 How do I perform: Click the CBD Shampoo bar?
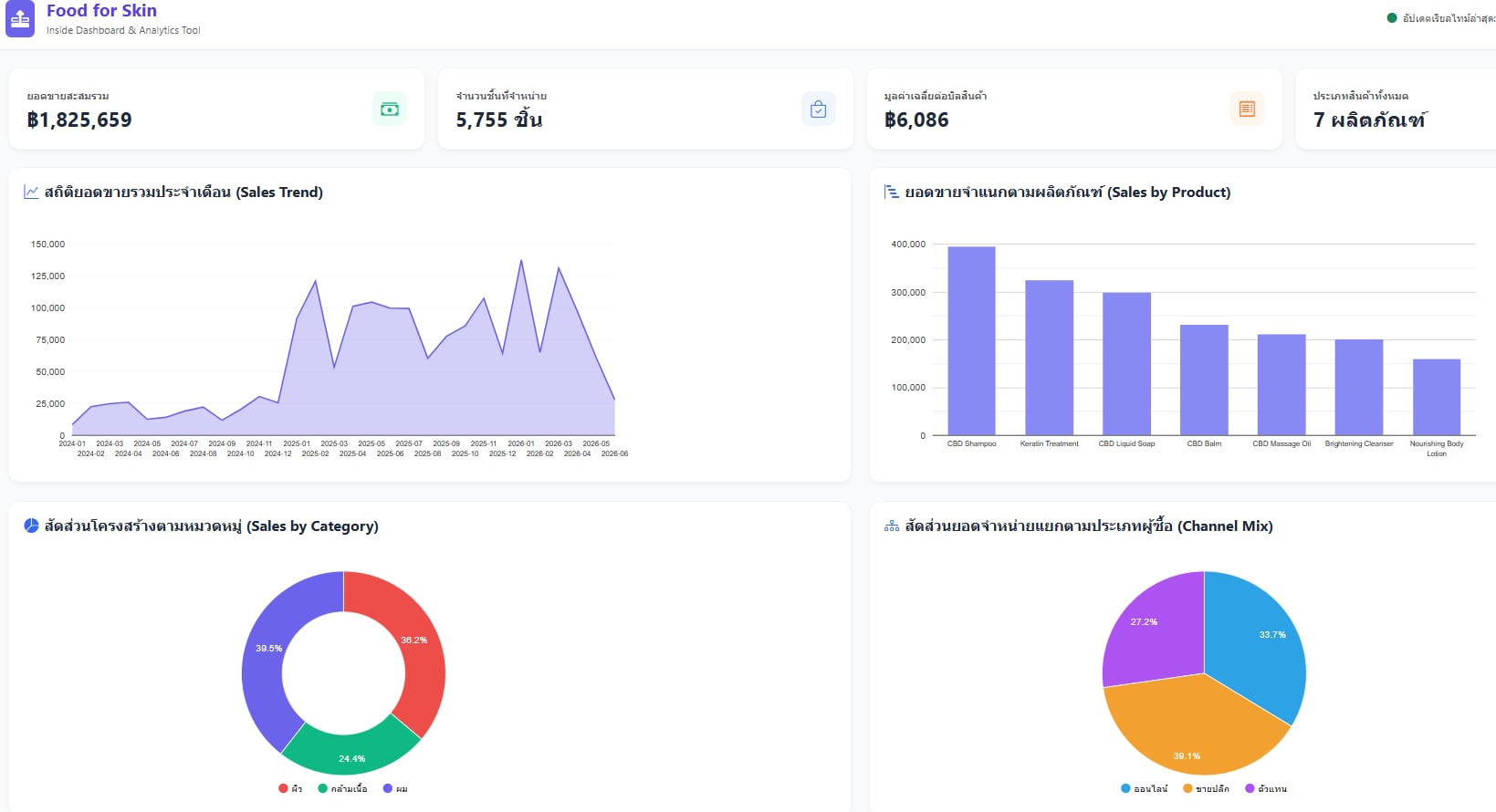click(971, 340)
